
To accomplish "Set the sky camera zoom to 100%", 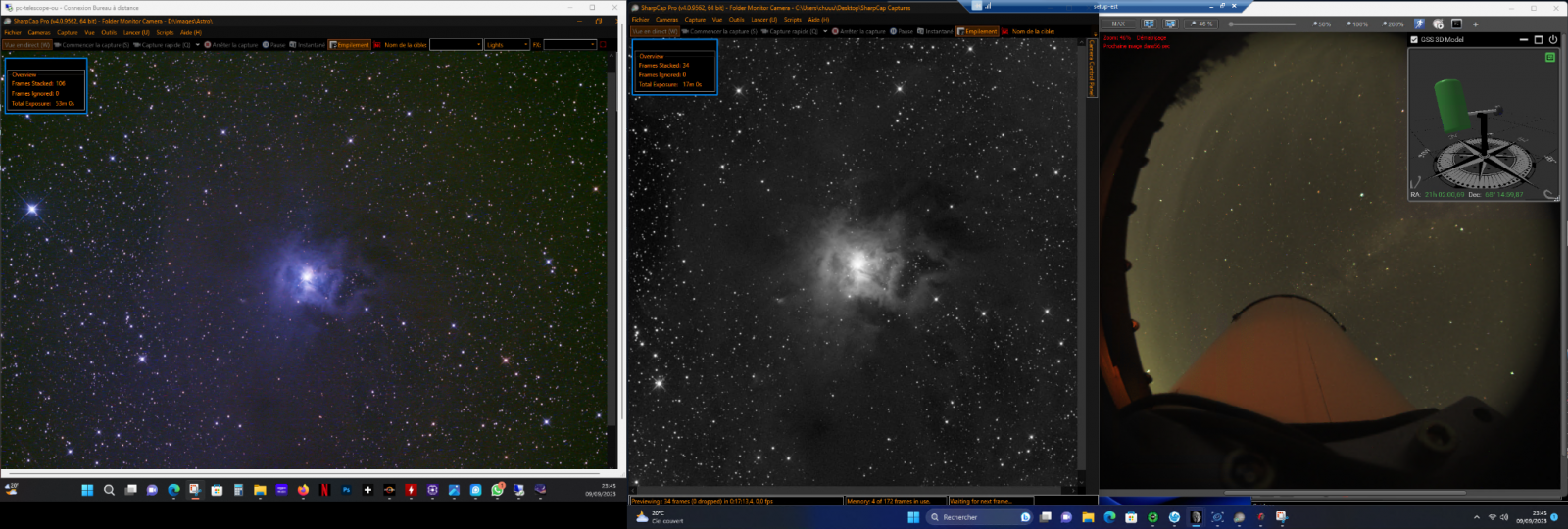I will (1358, 24).
